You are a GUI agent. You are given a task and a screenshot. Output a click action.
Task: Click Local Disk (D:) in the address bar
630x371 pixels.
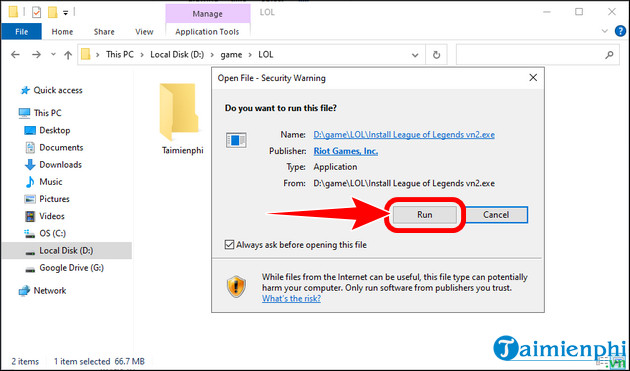(177, 55)
